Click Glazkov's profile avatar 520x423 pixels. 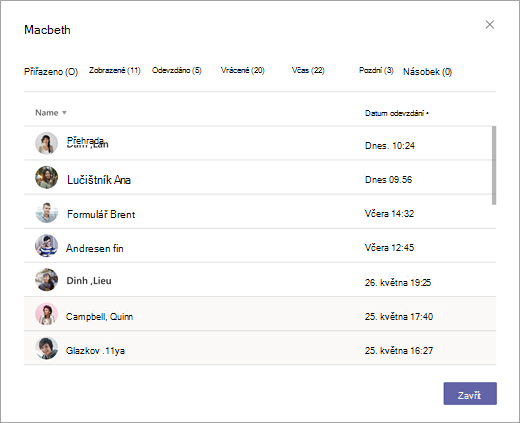click(46, 348)
